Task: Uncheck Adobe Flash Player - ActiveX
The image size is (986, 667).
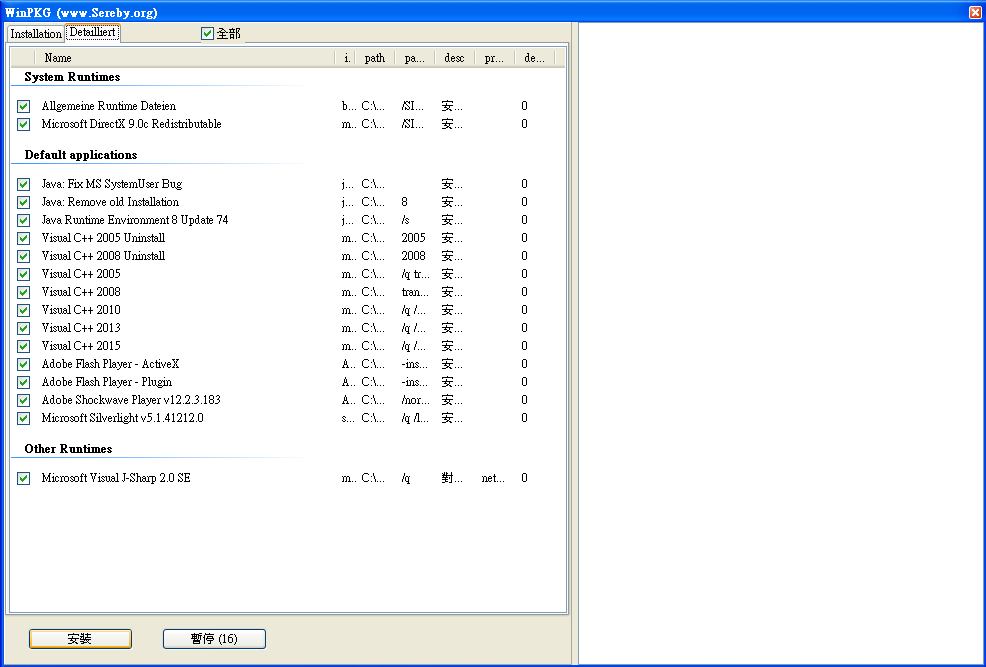Action: 24,365
